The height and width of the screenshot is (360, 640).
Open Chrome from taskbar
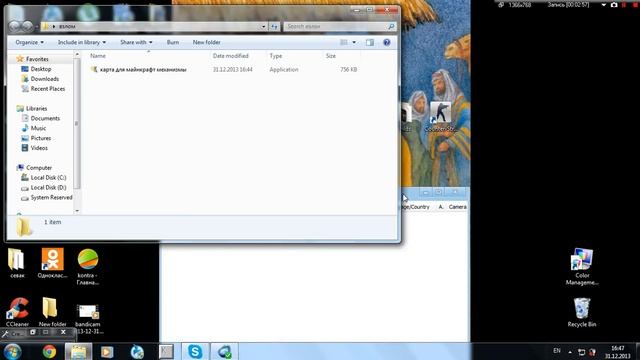[49, 351]
